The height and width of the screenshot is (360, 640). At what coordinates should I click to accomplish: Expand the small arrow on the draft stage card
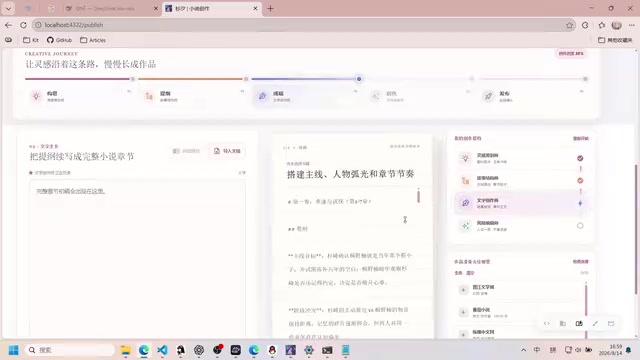(x=356, y=91)
